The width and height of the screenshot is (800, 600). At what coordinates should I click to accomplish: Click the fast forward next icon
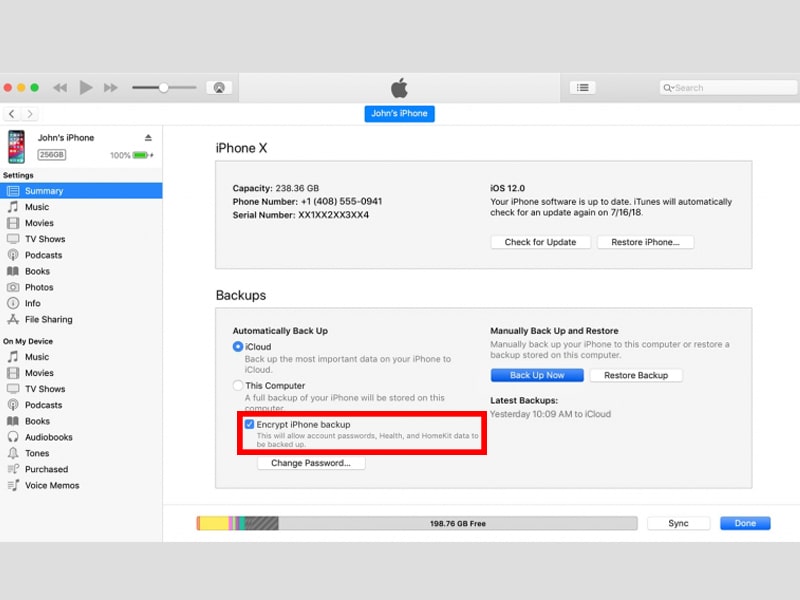111,88
